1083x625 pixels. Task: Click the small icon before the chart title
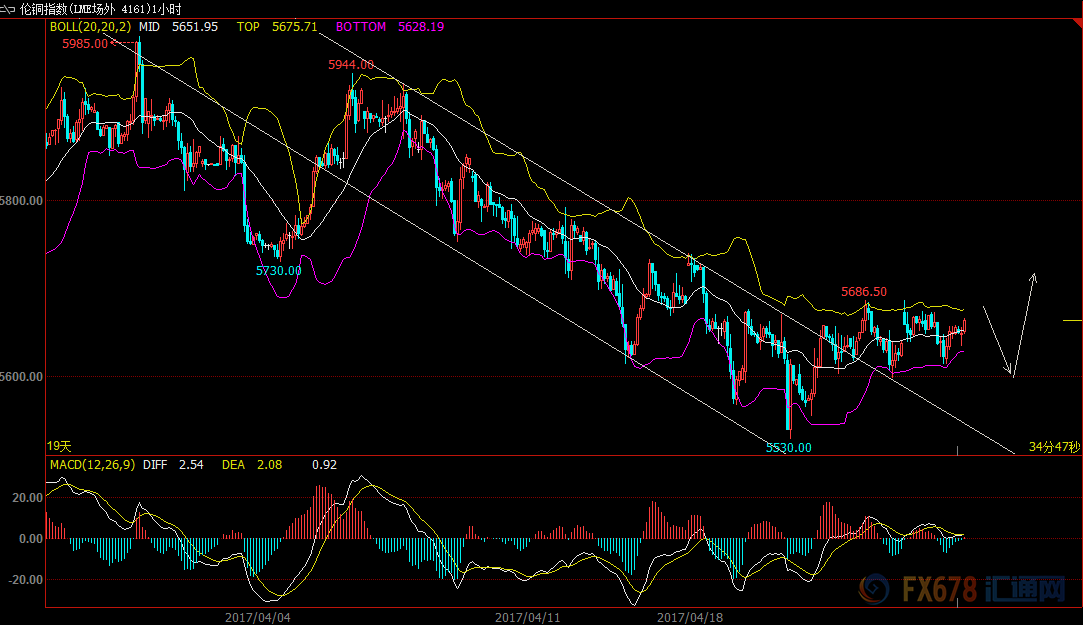[x=9, y=8]
